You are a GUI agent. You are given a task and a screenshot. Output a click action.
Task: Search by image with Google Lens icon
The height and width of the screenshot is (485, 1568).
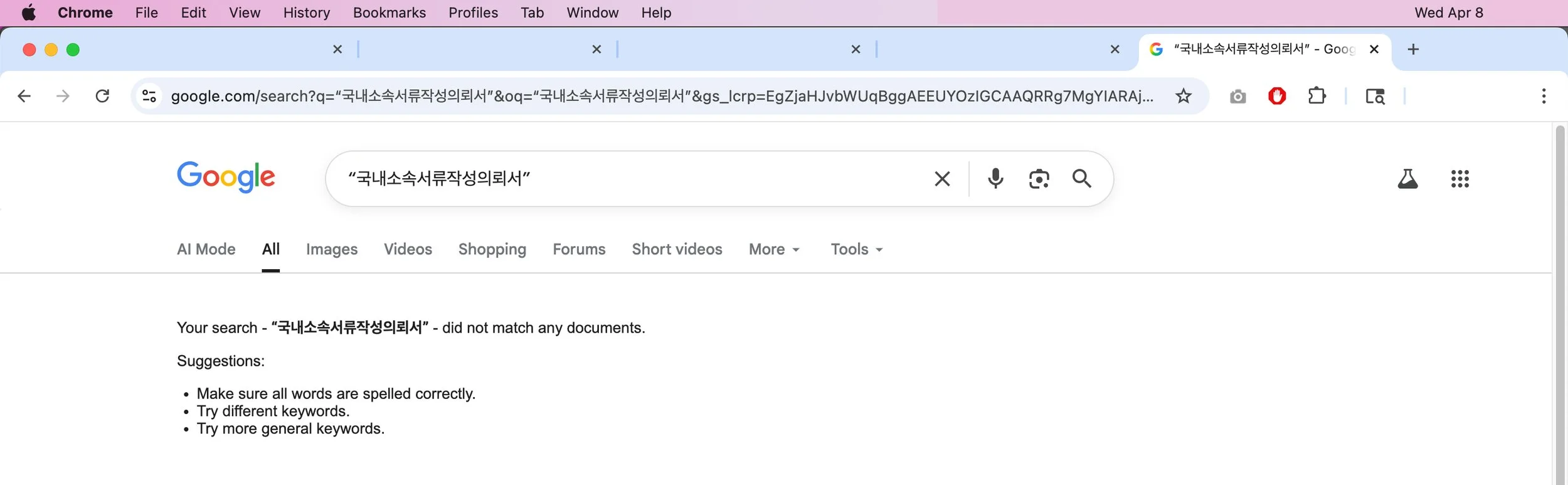(1039, 179)
